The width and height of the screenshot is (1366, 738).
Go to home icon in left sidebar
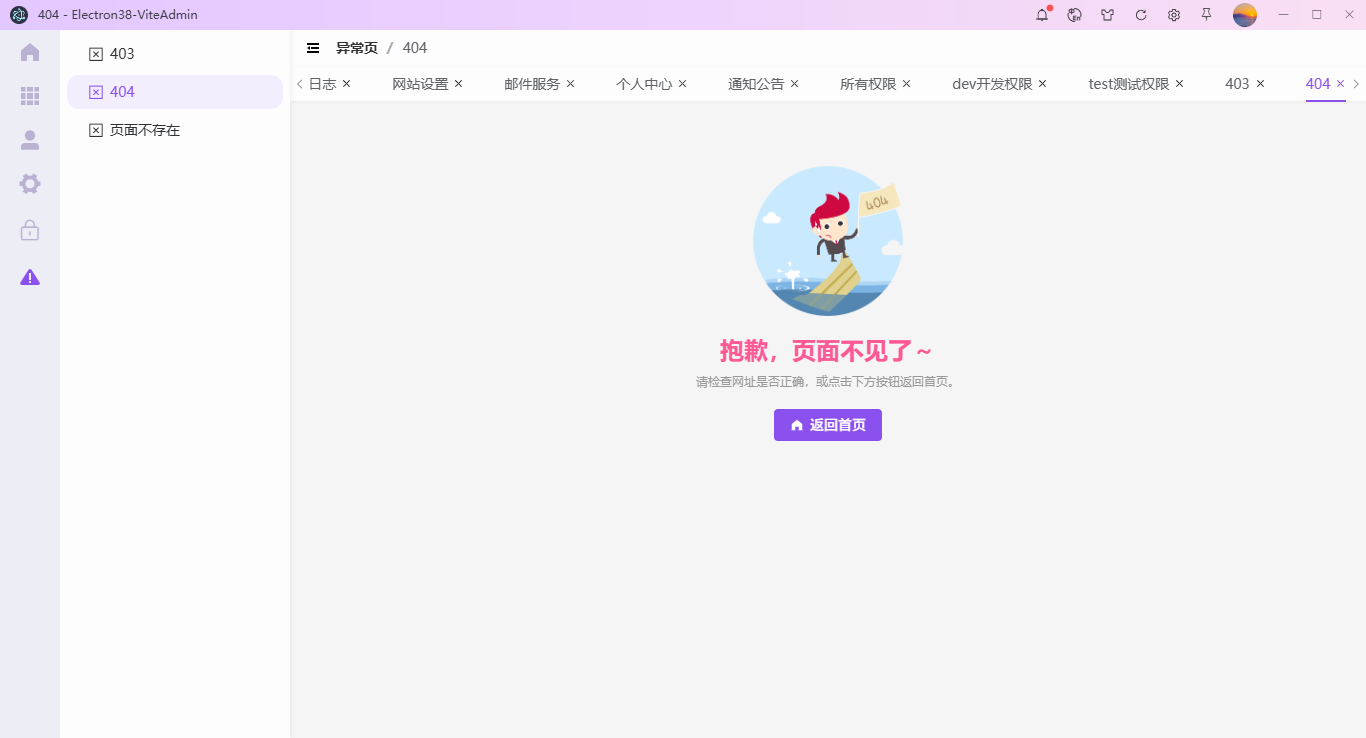coord(30,52)
